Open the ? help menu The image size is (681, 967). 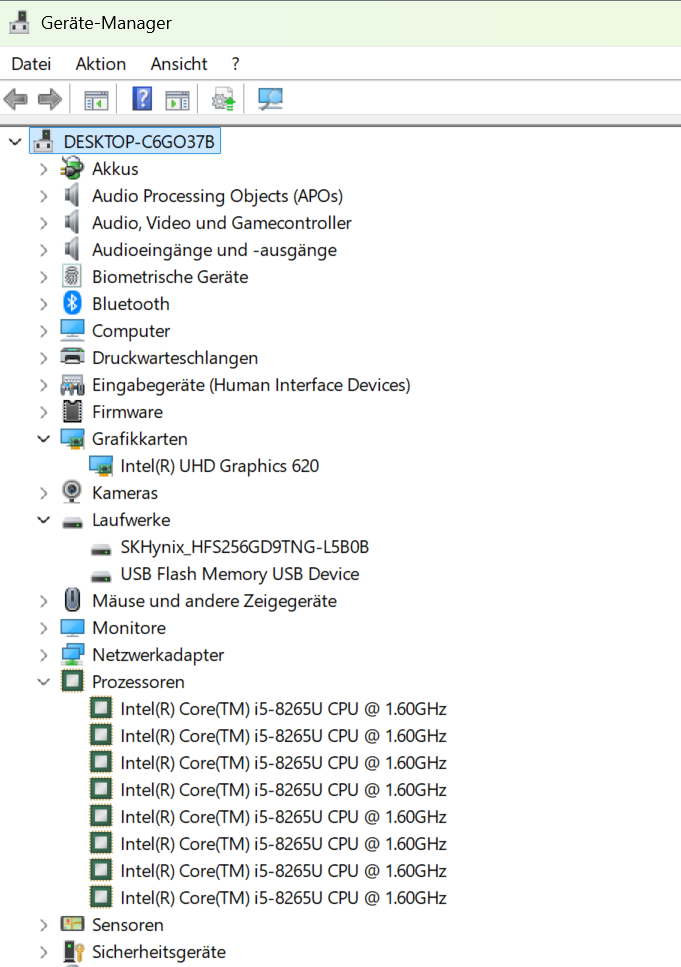coord(235,64)
